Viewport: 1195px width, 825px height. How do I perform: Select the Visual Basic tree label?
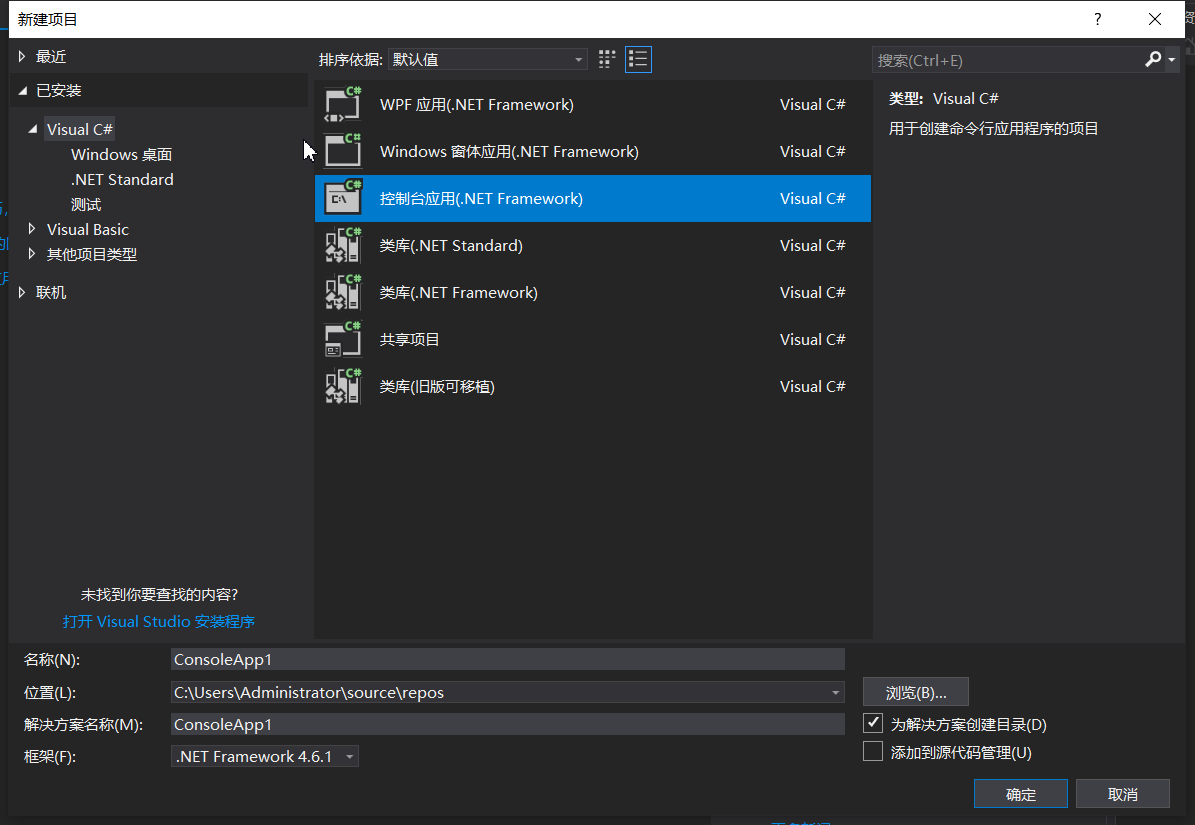[88, 229]
